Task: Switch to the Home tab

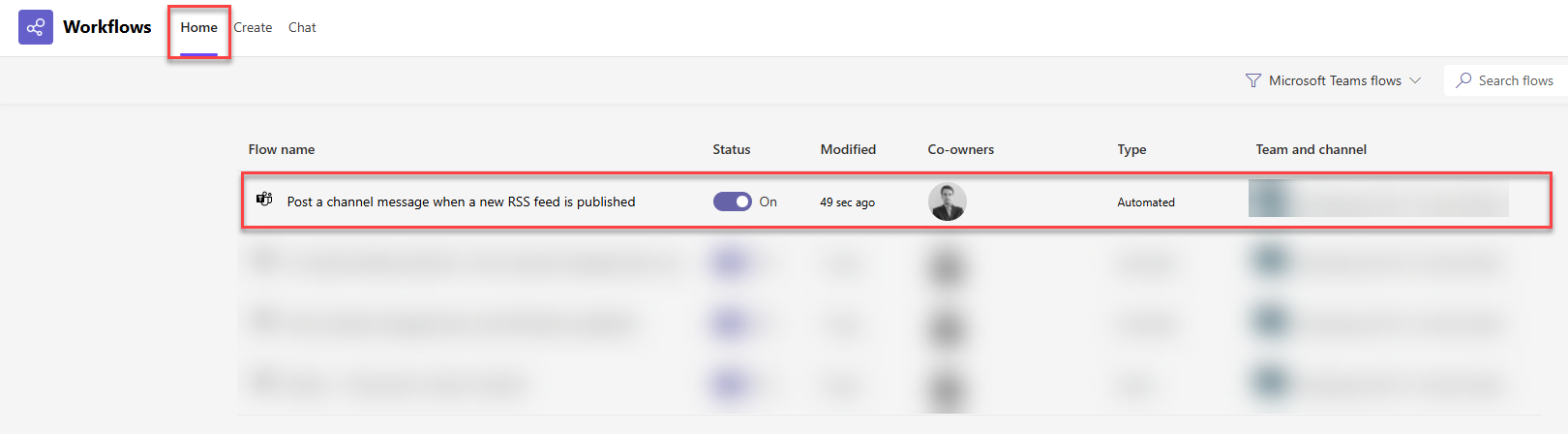Action: (198, 28)
